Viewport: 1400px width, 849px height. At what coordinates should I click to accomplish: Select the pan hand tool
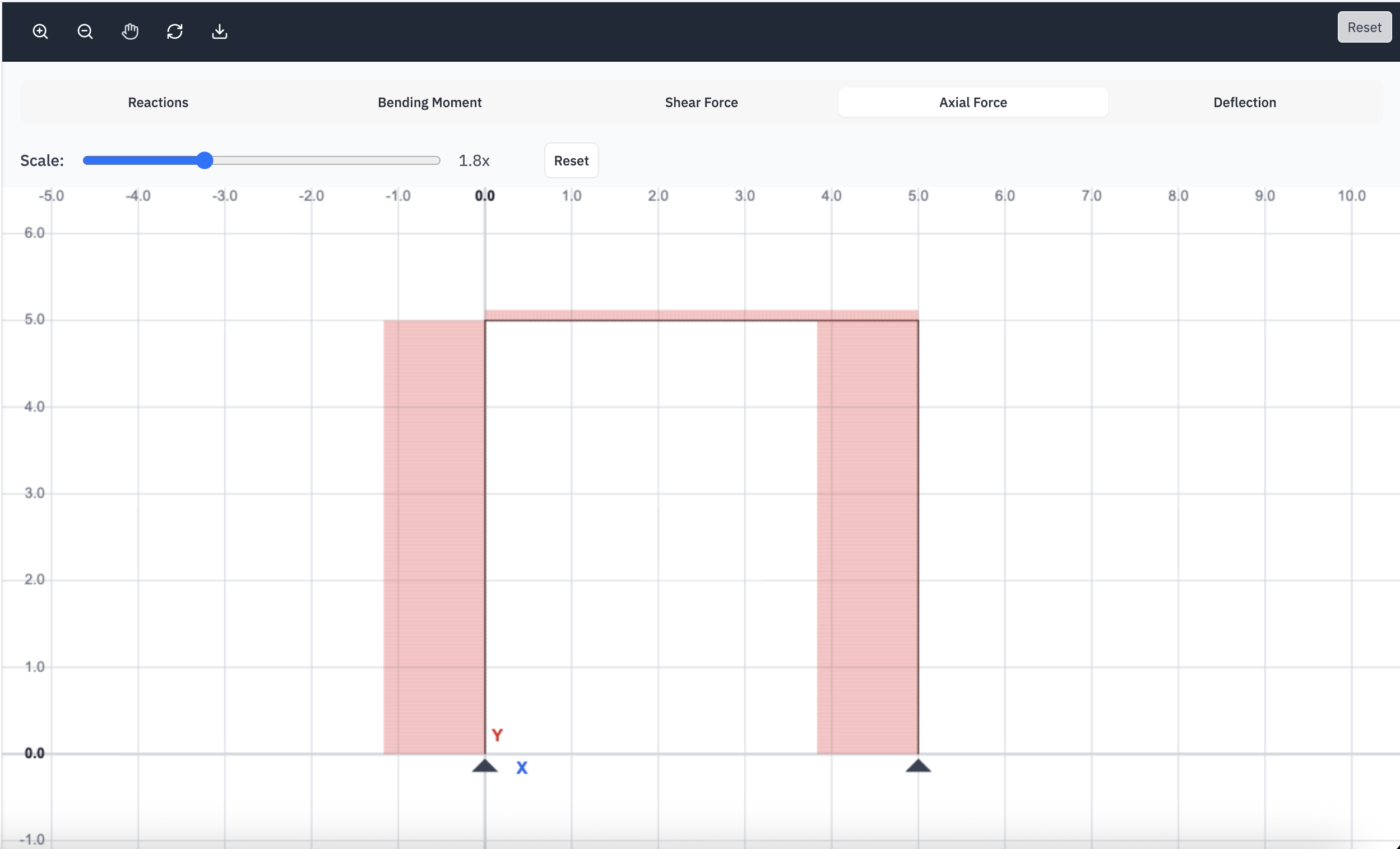130,31
